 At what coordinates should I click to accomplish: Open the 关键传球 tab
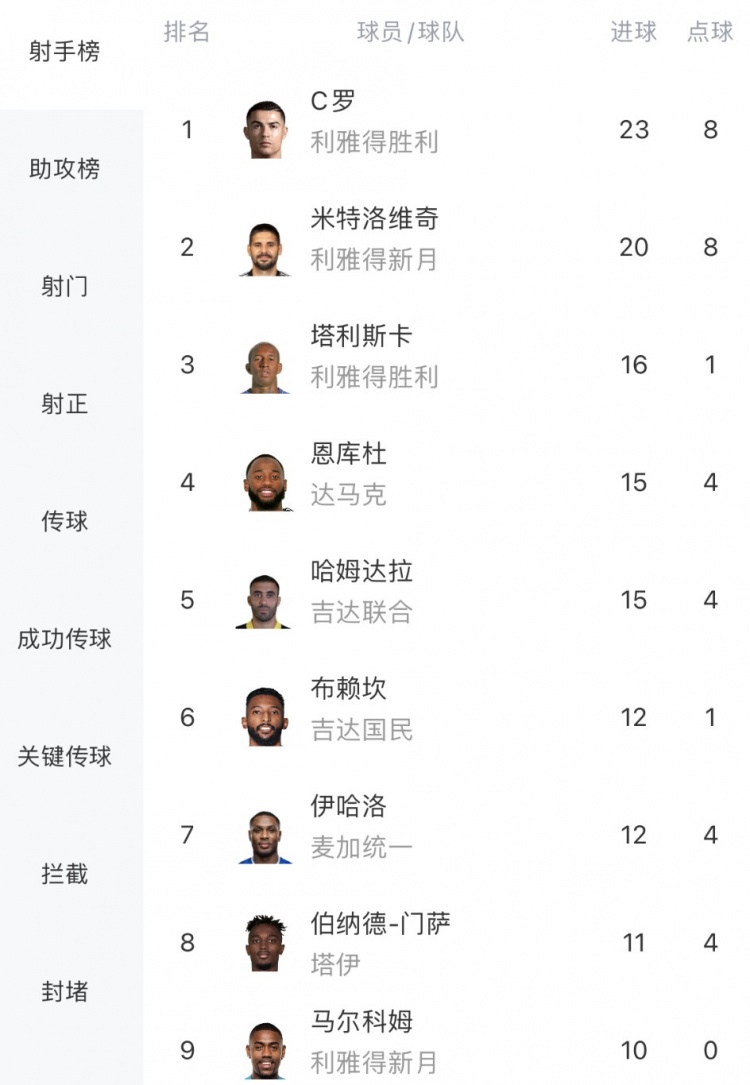coord(65,756)
